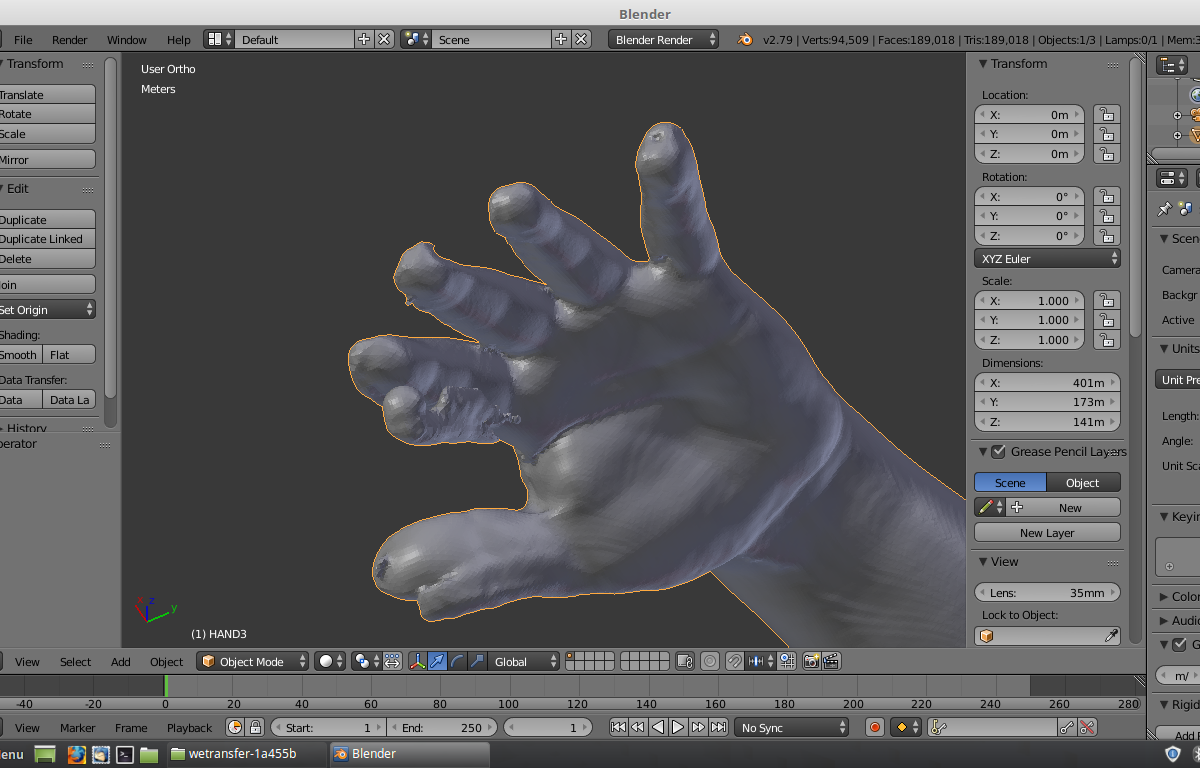Click the OpenGL render animation clapper icon
The height and width of the screenshot is (768, 1200).
point(830,661)
